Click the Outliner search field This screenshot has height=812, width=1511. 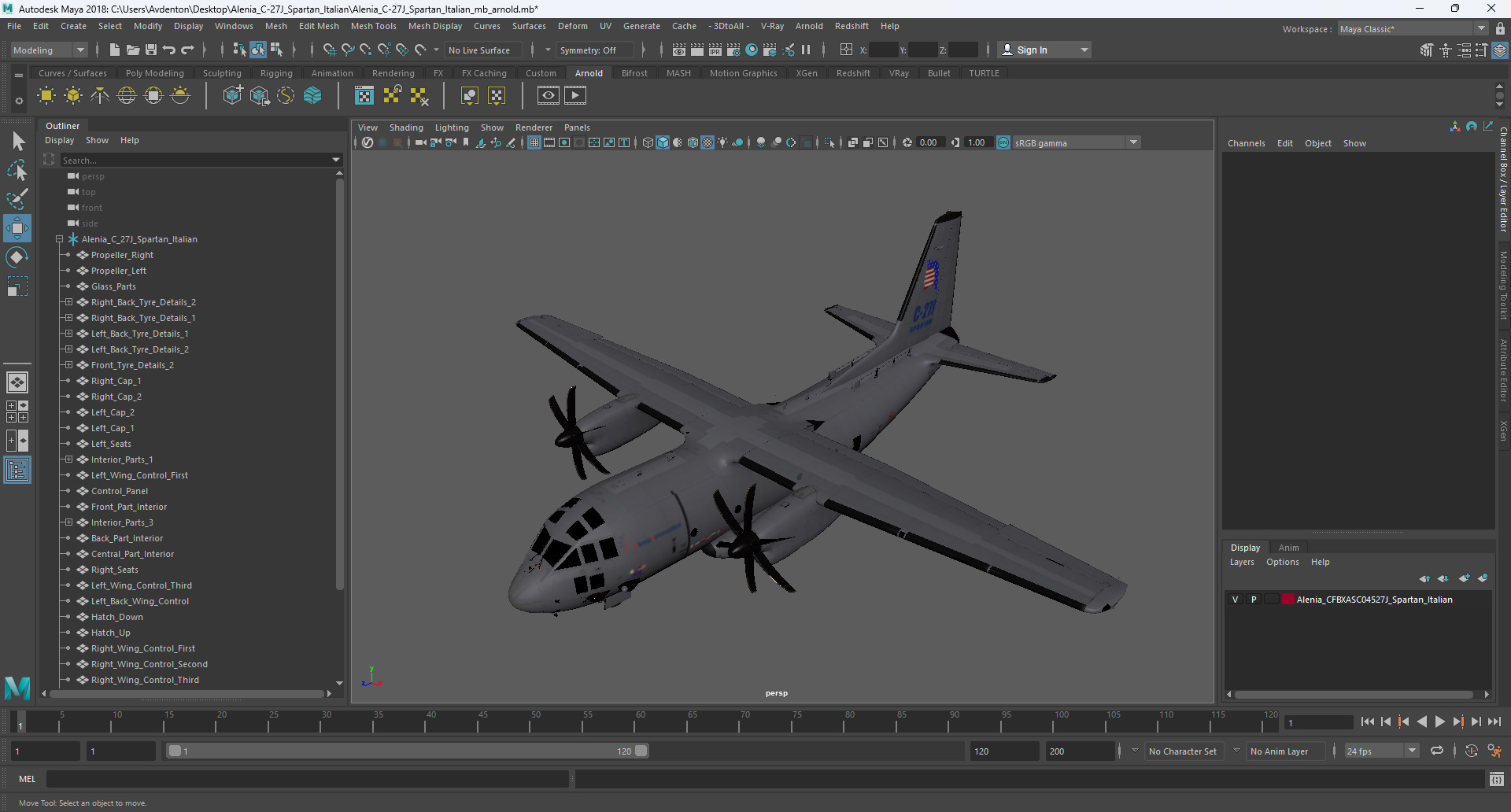pyautogui.click(x=197, y=160)
